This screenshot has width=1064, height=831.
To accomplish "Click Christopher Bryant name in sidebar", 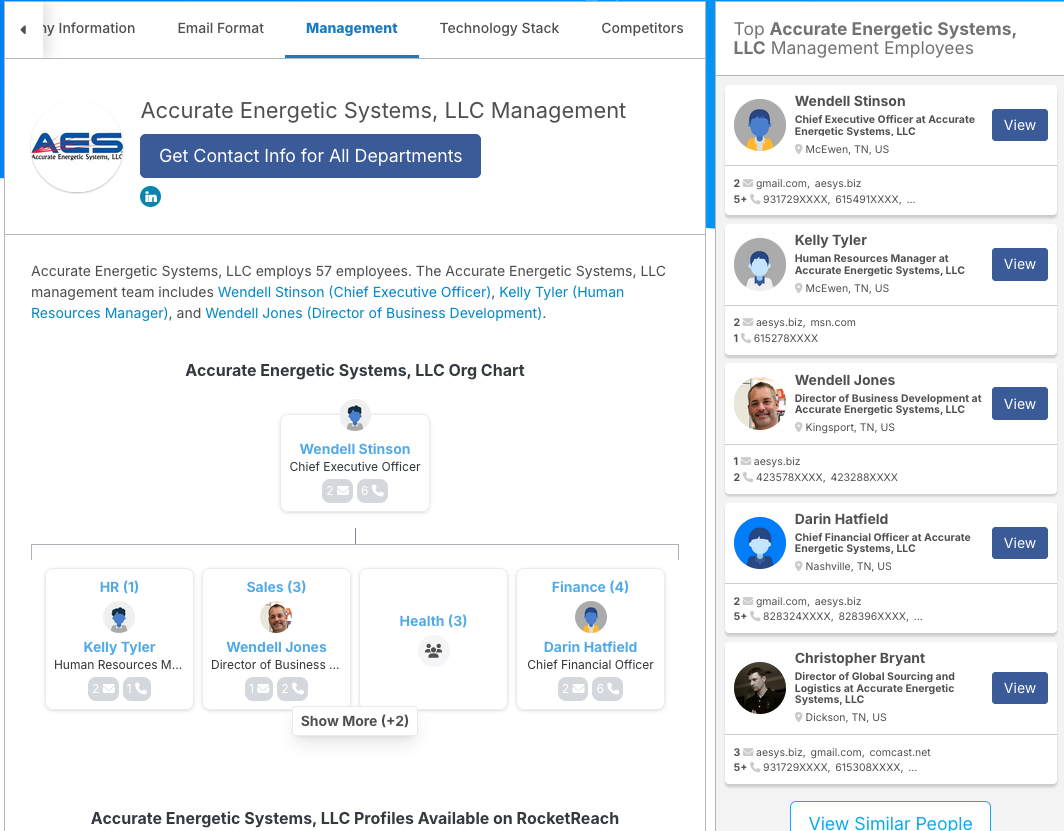I will click(x=860, y=658).
